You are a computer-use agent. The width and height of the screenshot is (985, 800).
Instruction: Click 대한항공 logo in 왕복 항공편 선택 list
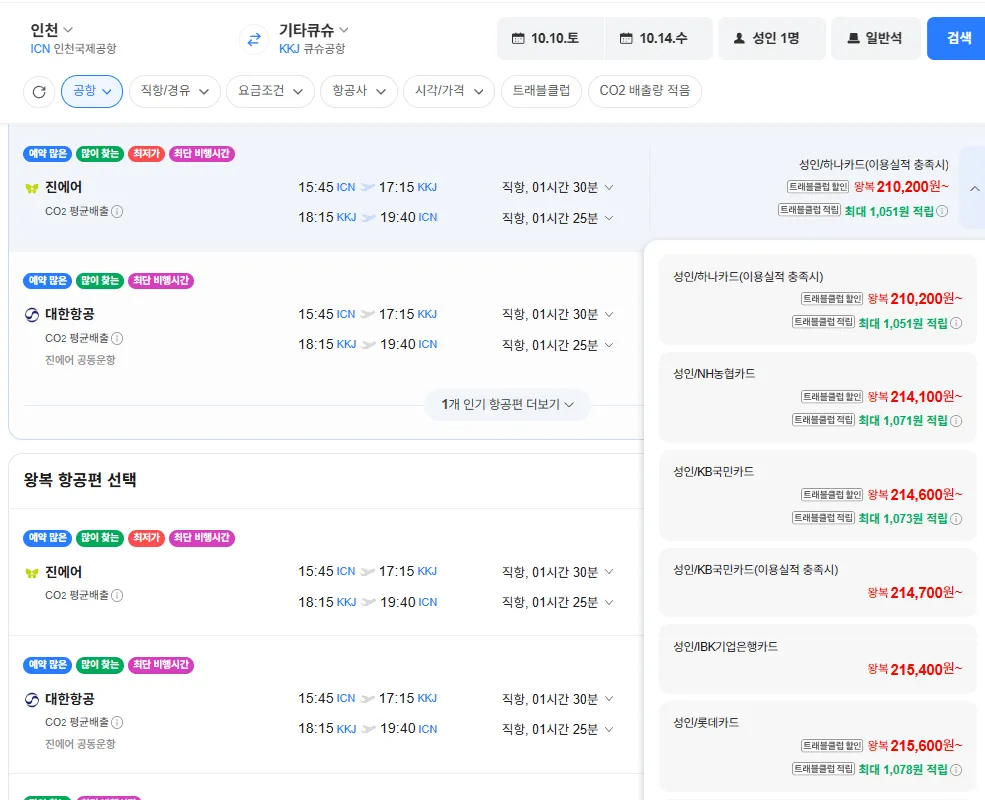[31, 700]
